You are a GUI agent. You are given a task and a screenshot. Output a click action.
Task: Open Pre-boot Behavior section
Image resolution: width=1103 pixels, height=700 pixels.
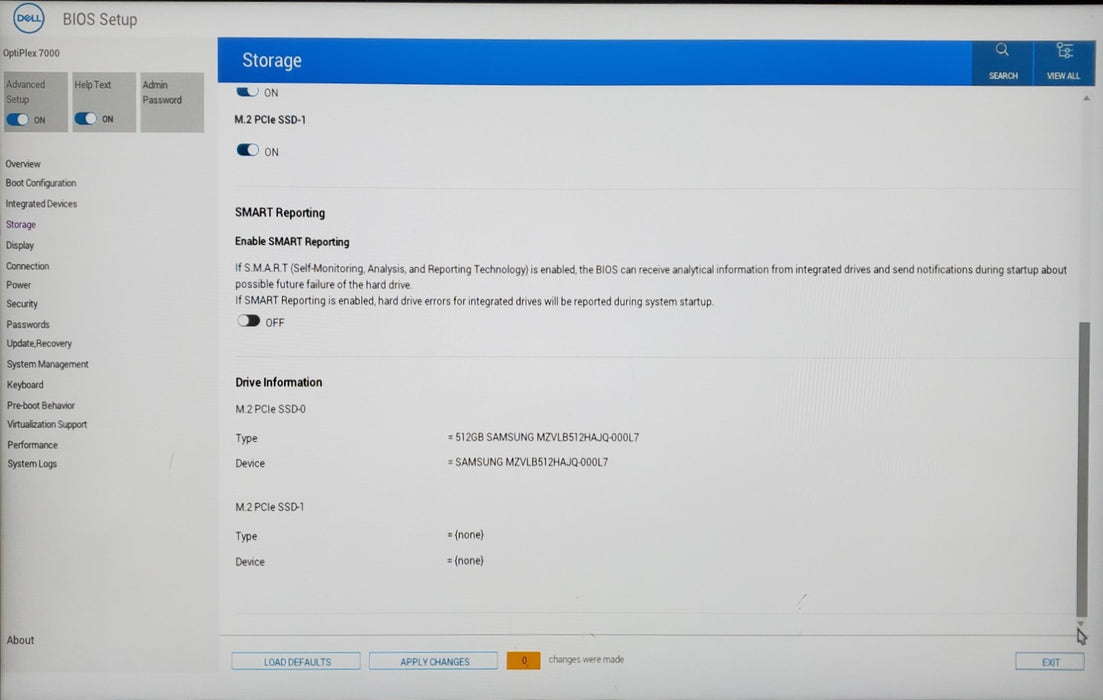[x=41, y=405]
